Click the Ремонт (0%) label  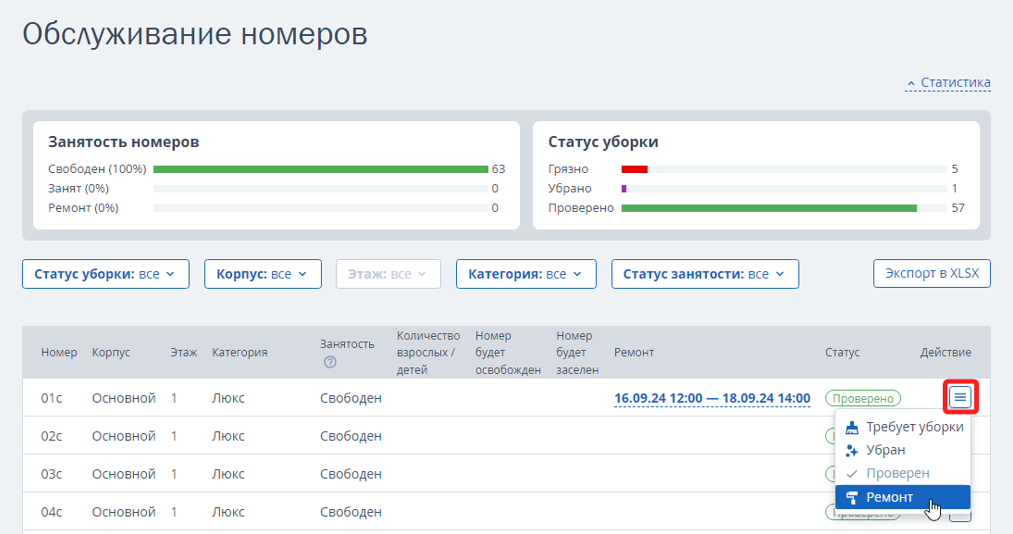(x=83, y=208)
